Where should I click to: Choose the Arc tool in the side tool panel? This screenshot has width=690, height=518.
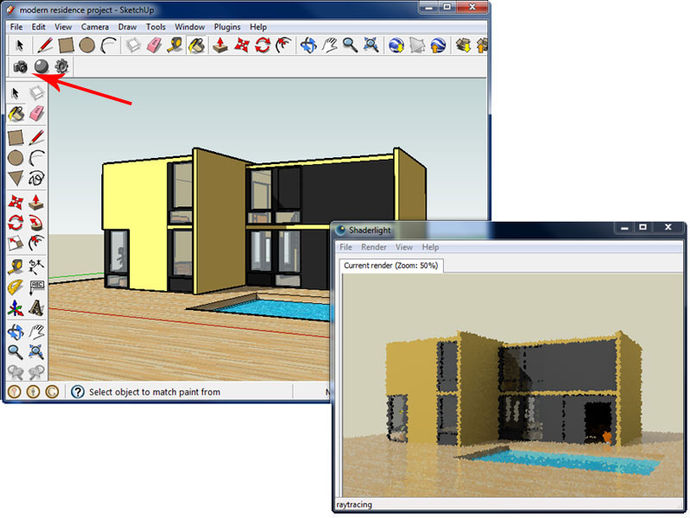[37, 158]
